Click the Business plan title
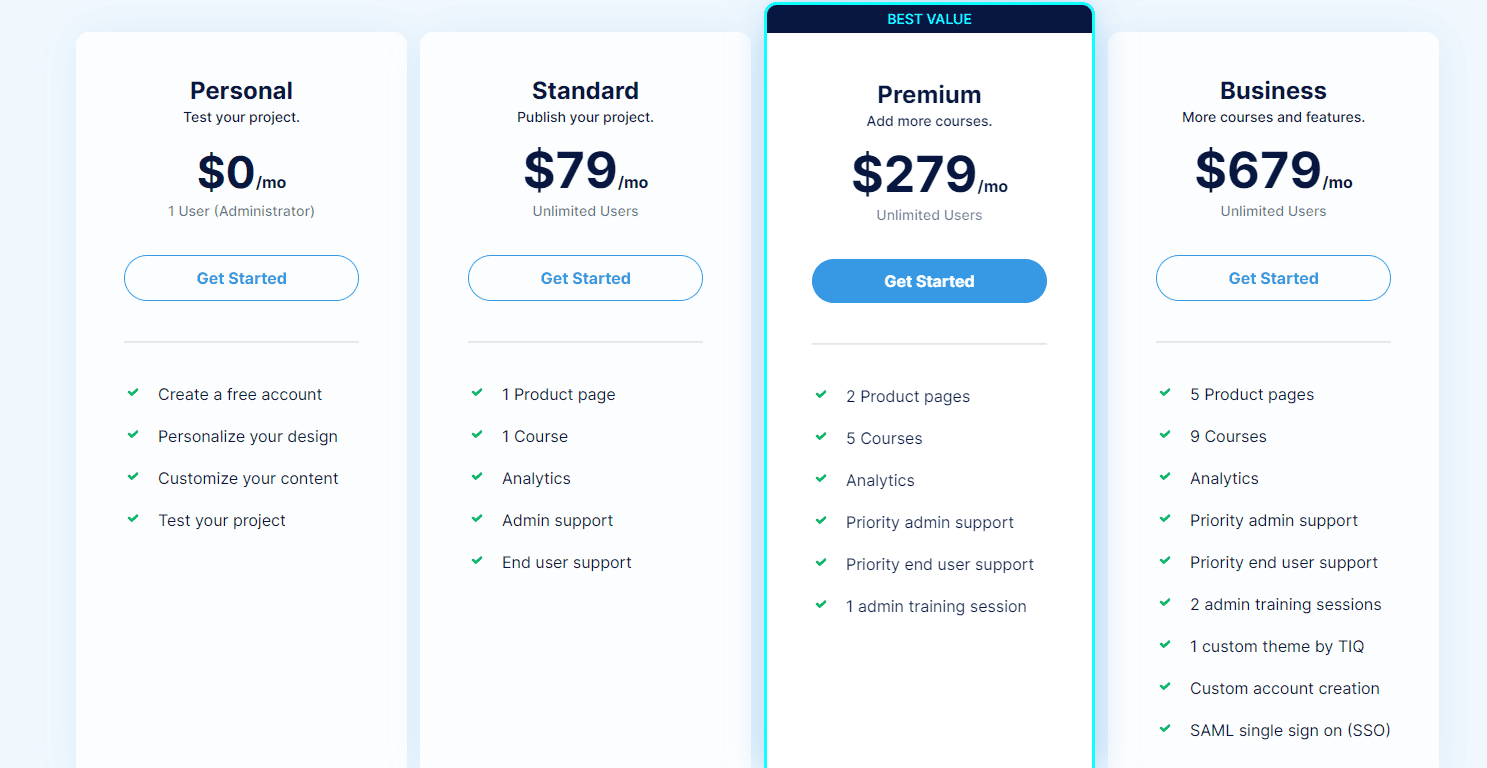Image resolution: width=1487 pixels, height=768 pixels. tap(1273, 90)
